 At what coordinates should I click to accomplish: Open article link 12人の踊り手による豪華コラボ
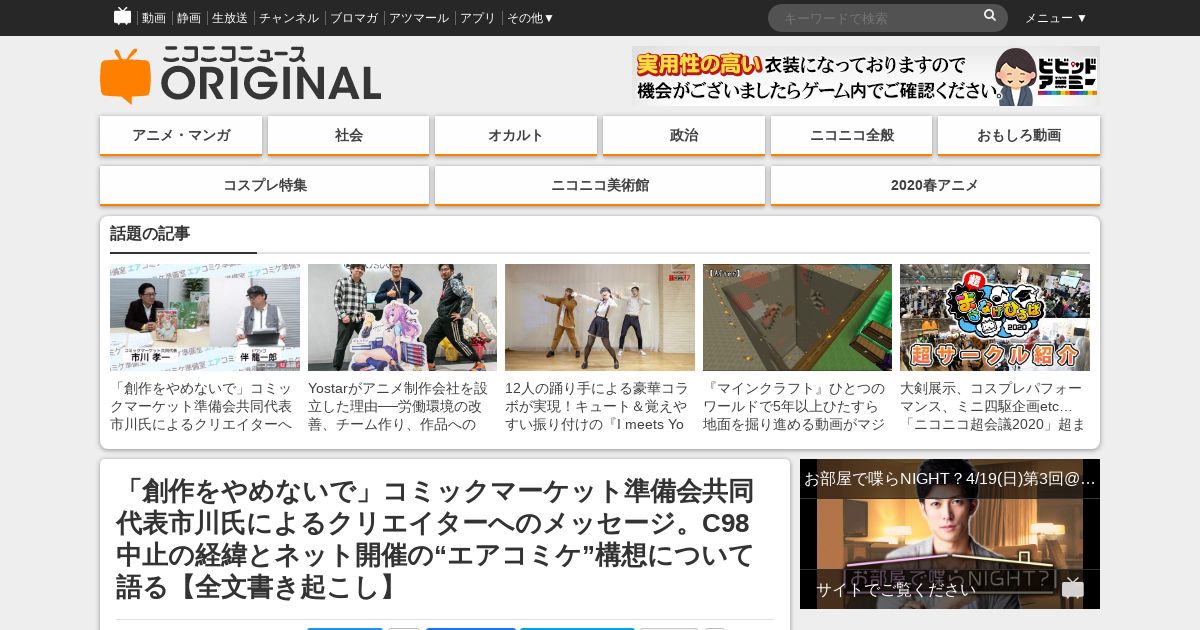pyautogui.click(x=598, y=406)
